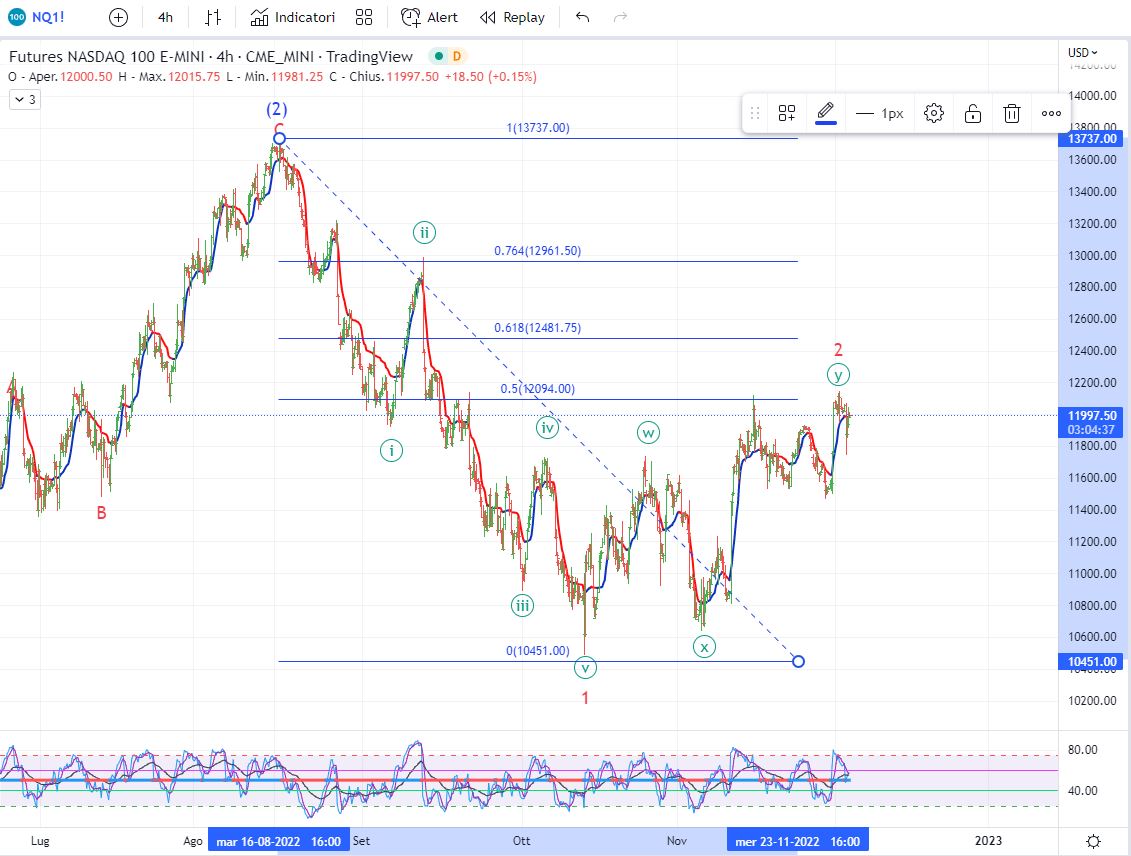
Task: Delete the drawing with trash icon
Action: (x=1012, y=113)
